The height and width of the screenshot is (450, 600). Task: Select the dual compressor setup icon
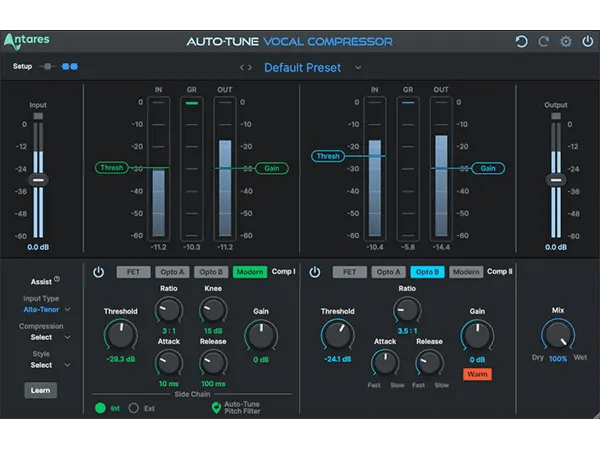coord(70,67)
